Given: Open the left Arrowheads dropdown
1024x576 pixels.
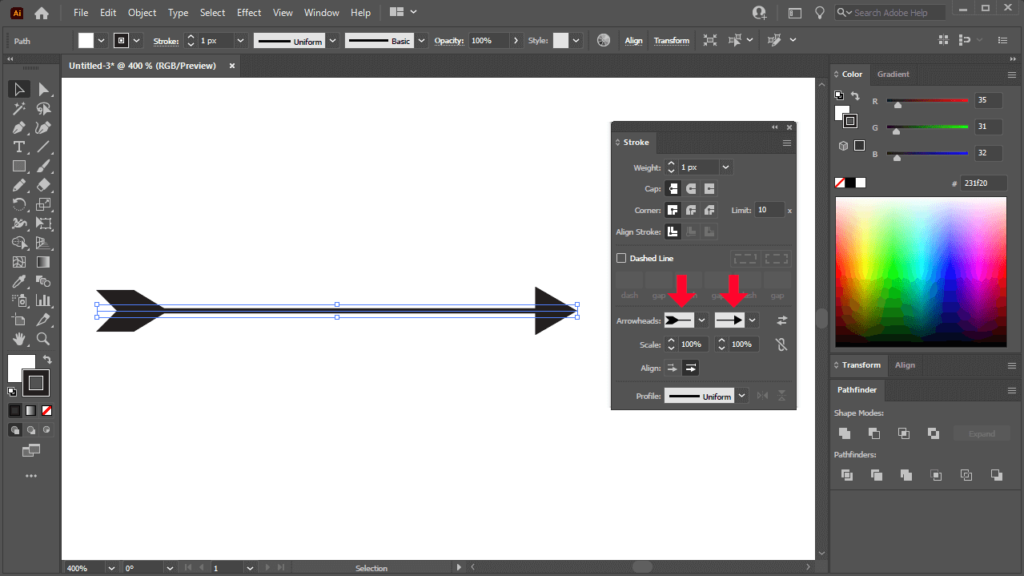Looking at the screenshot, I should [x=702, y=319].
